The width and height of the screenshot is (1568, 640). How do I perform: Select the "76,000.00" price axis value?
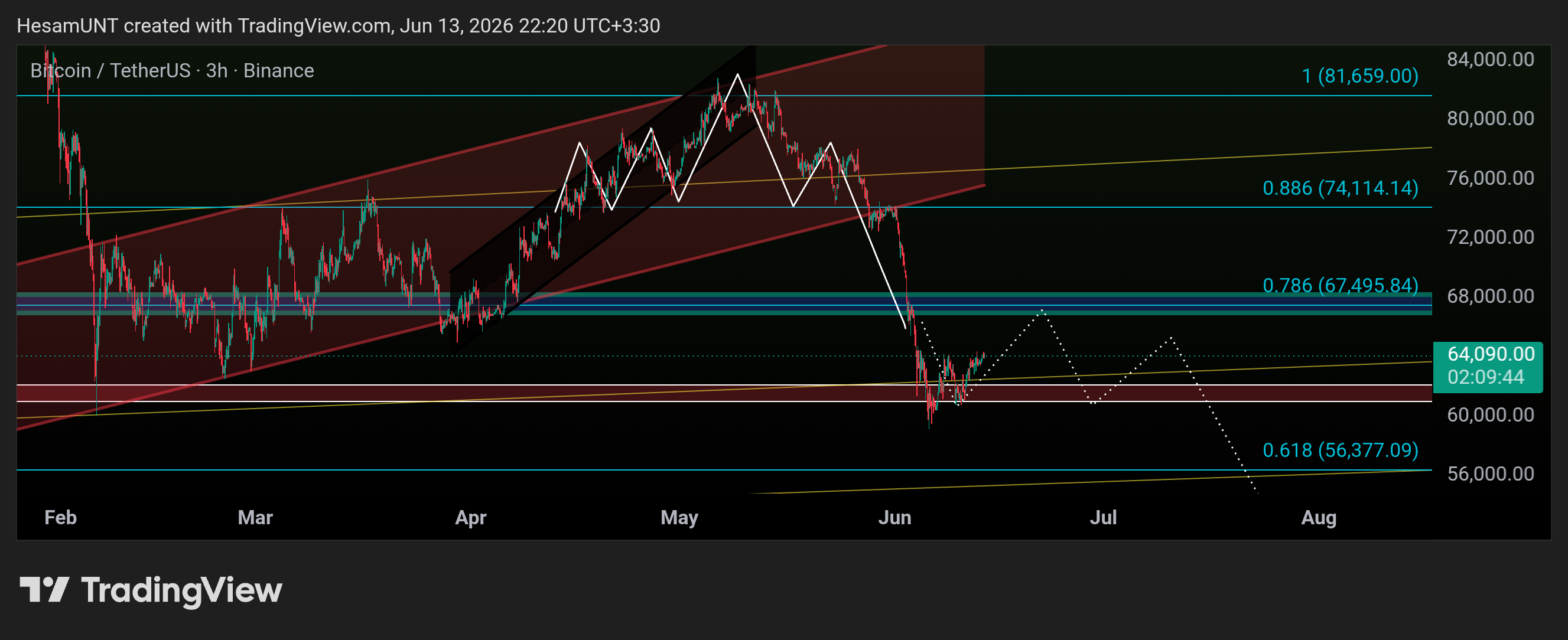click(x=1491, y=178)
